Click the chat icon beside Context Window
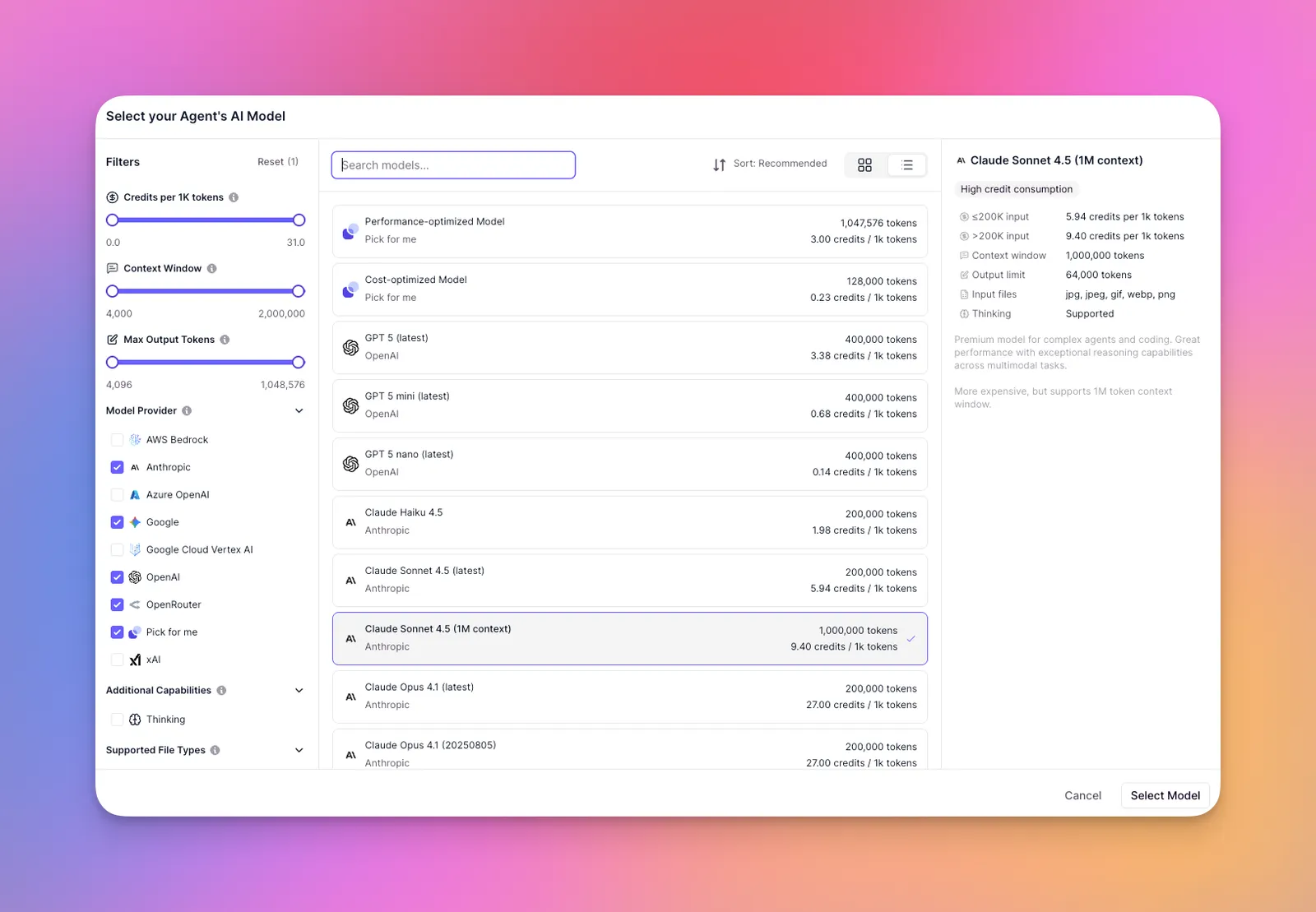 (112, 269)
